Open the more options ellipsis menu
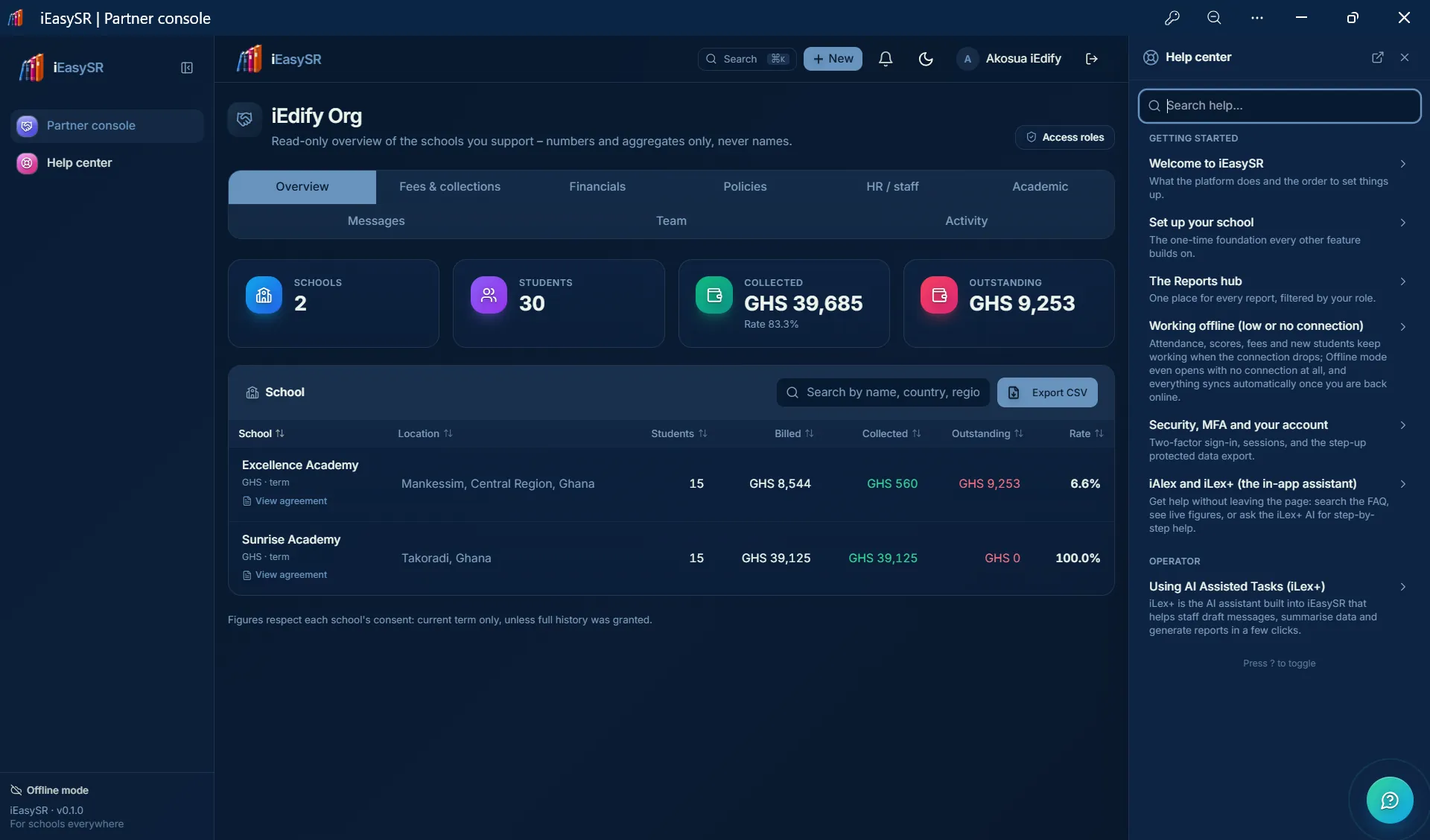 [1257, 18]
